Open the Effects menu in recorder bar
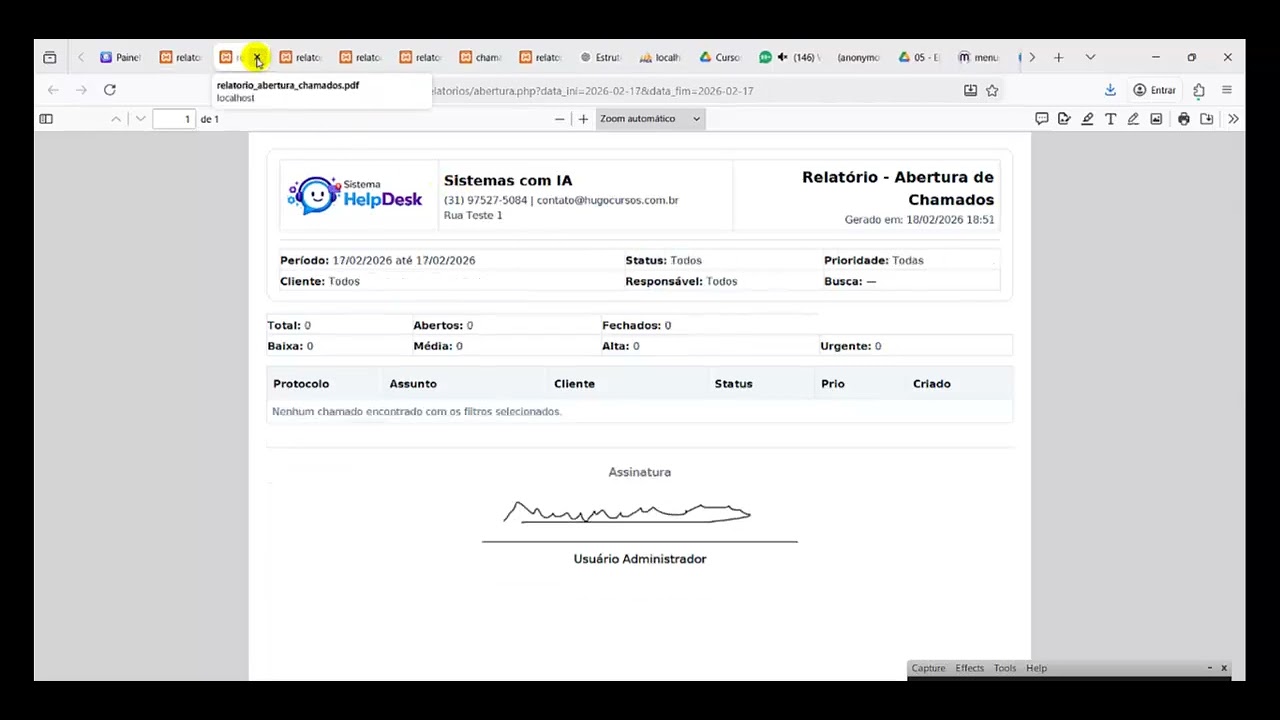Viewport: 1280px width, 720px height. click(x=969, y=668)
